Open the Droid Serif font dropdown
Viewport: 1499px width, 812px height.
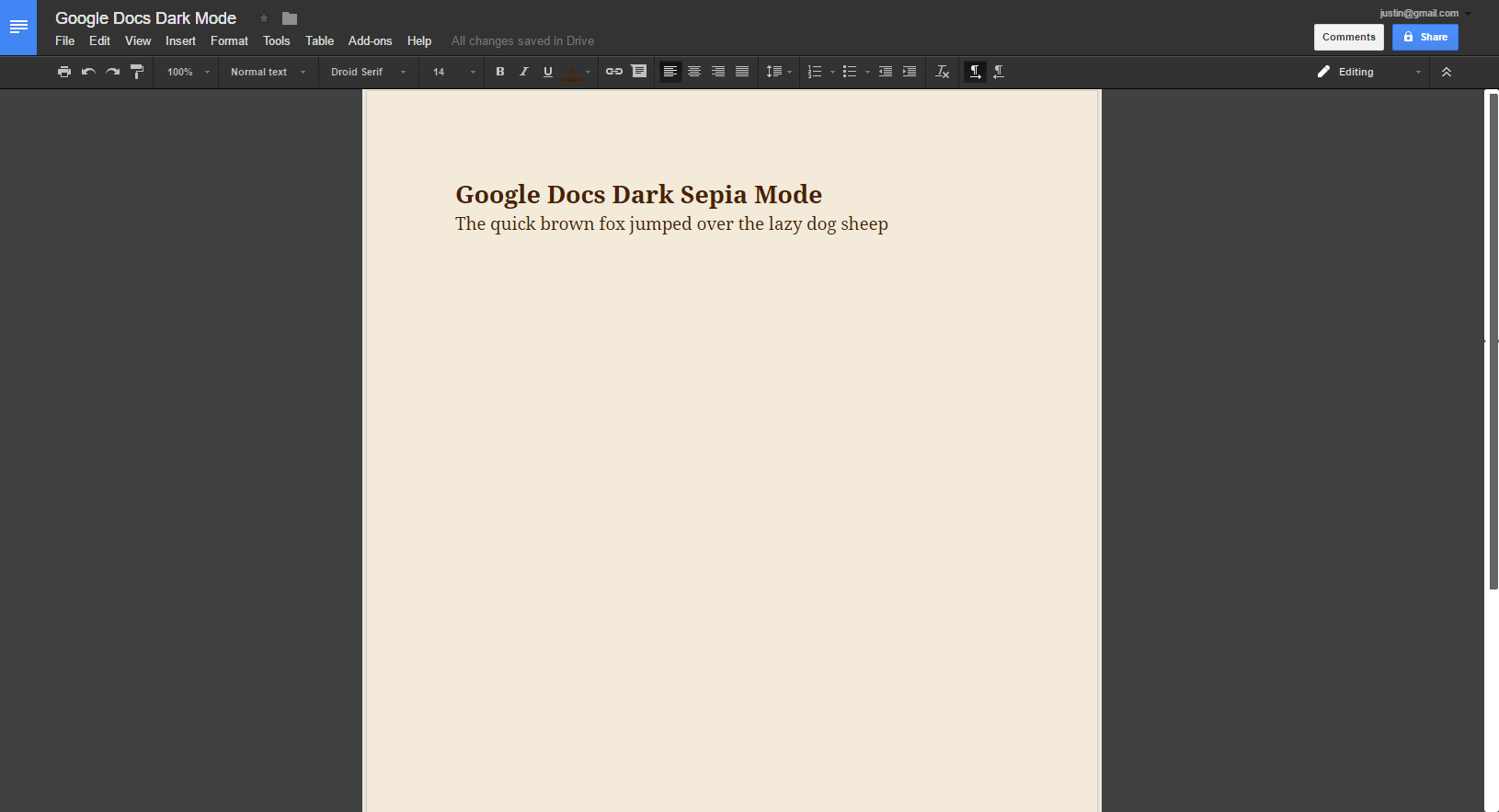click(x=368, y=72)
